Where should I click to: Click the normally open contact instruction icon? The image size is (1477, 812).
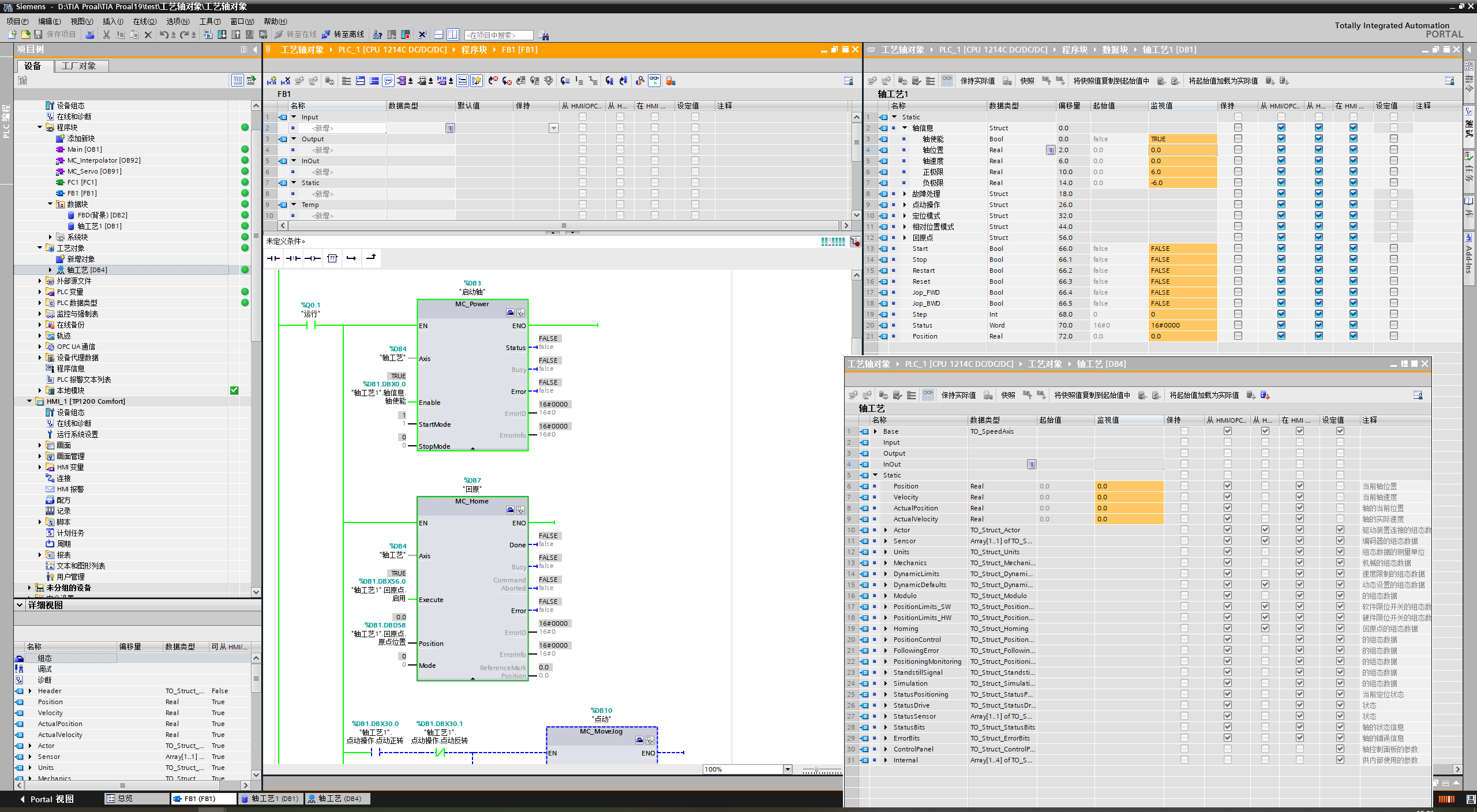(273, 258)
